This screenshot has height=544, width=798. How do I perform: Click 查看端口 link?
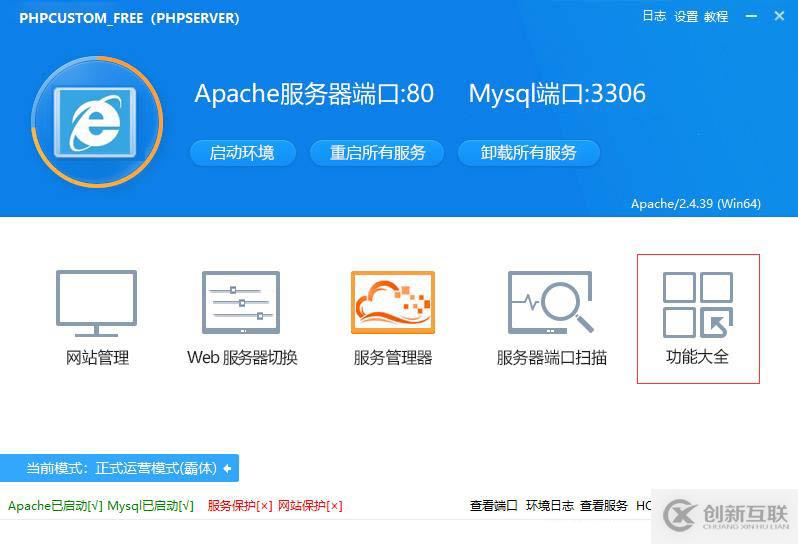[x=494, y=506]
